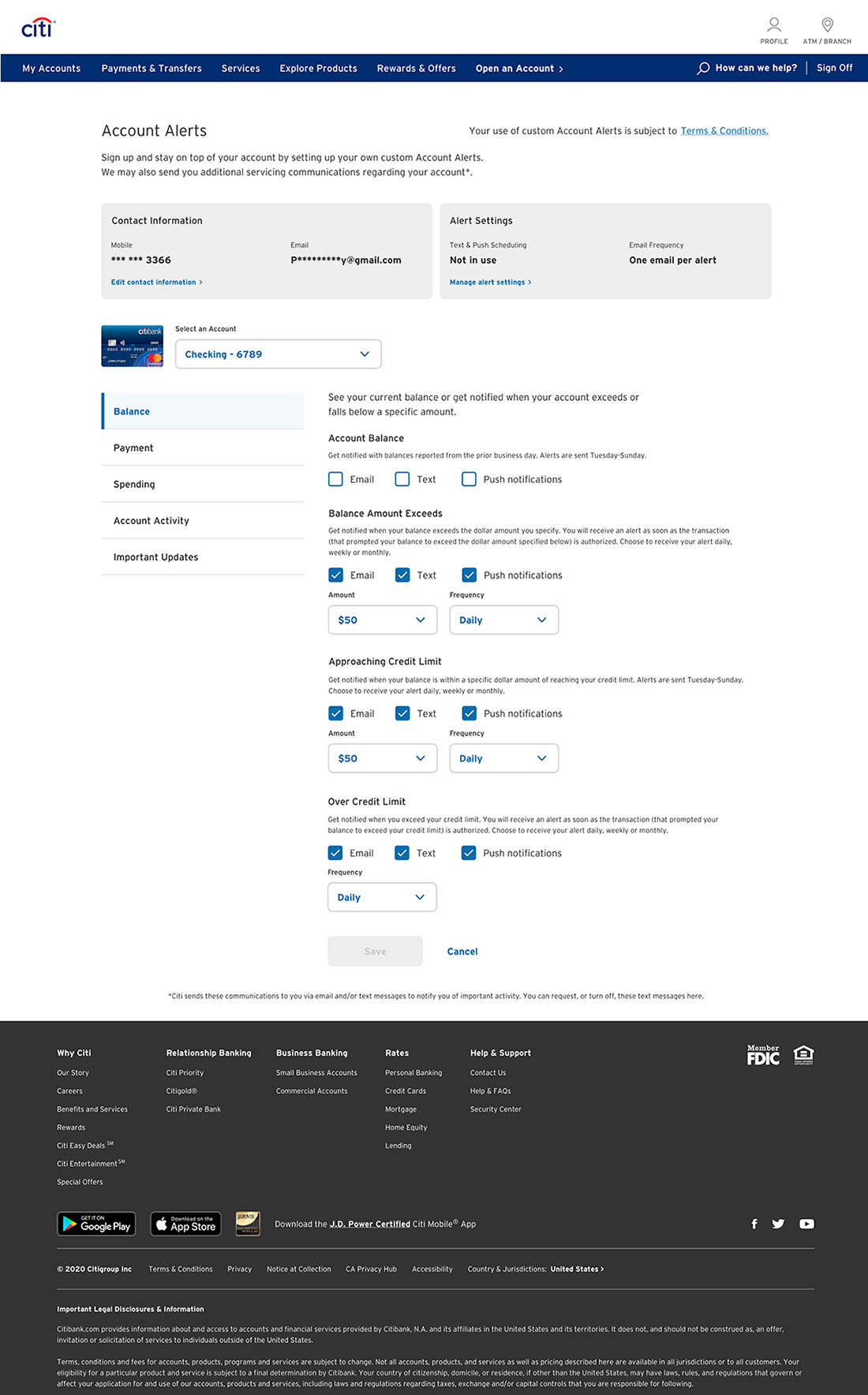Click Edit contact information link

click(156, 282)
